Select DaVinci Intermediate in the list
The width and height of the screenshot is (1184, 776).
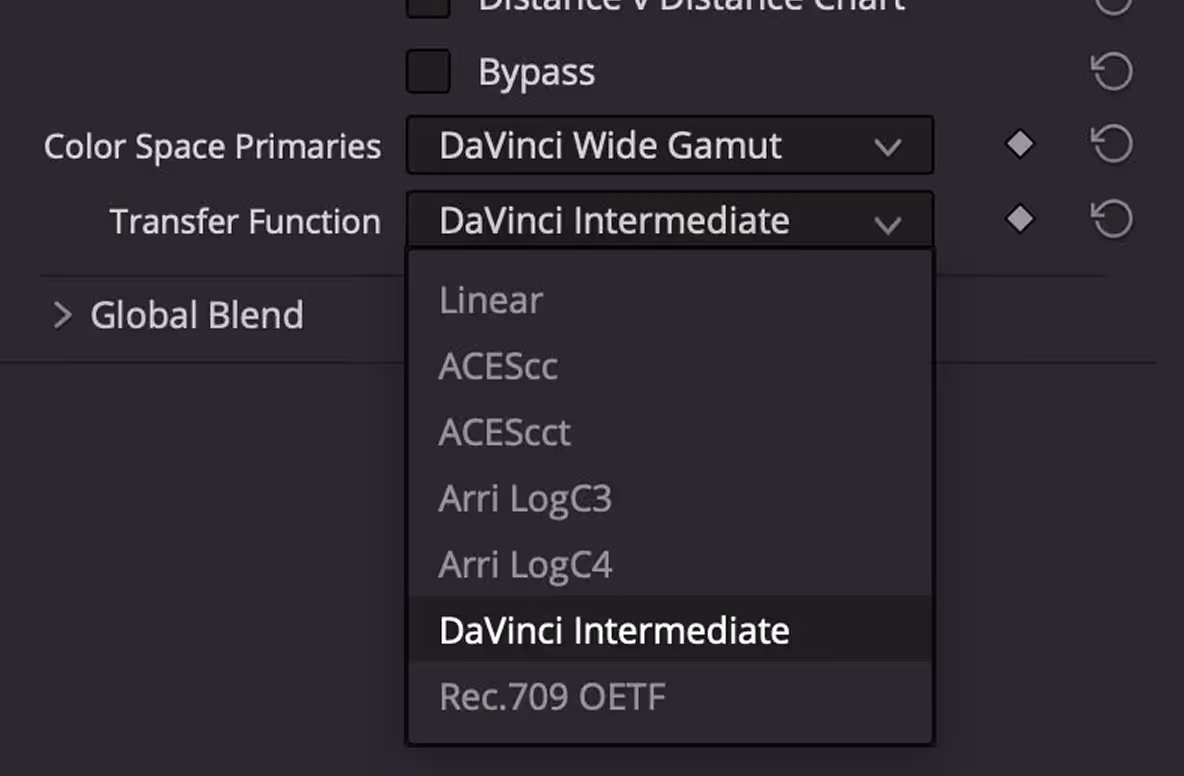[x=614, y=631]
